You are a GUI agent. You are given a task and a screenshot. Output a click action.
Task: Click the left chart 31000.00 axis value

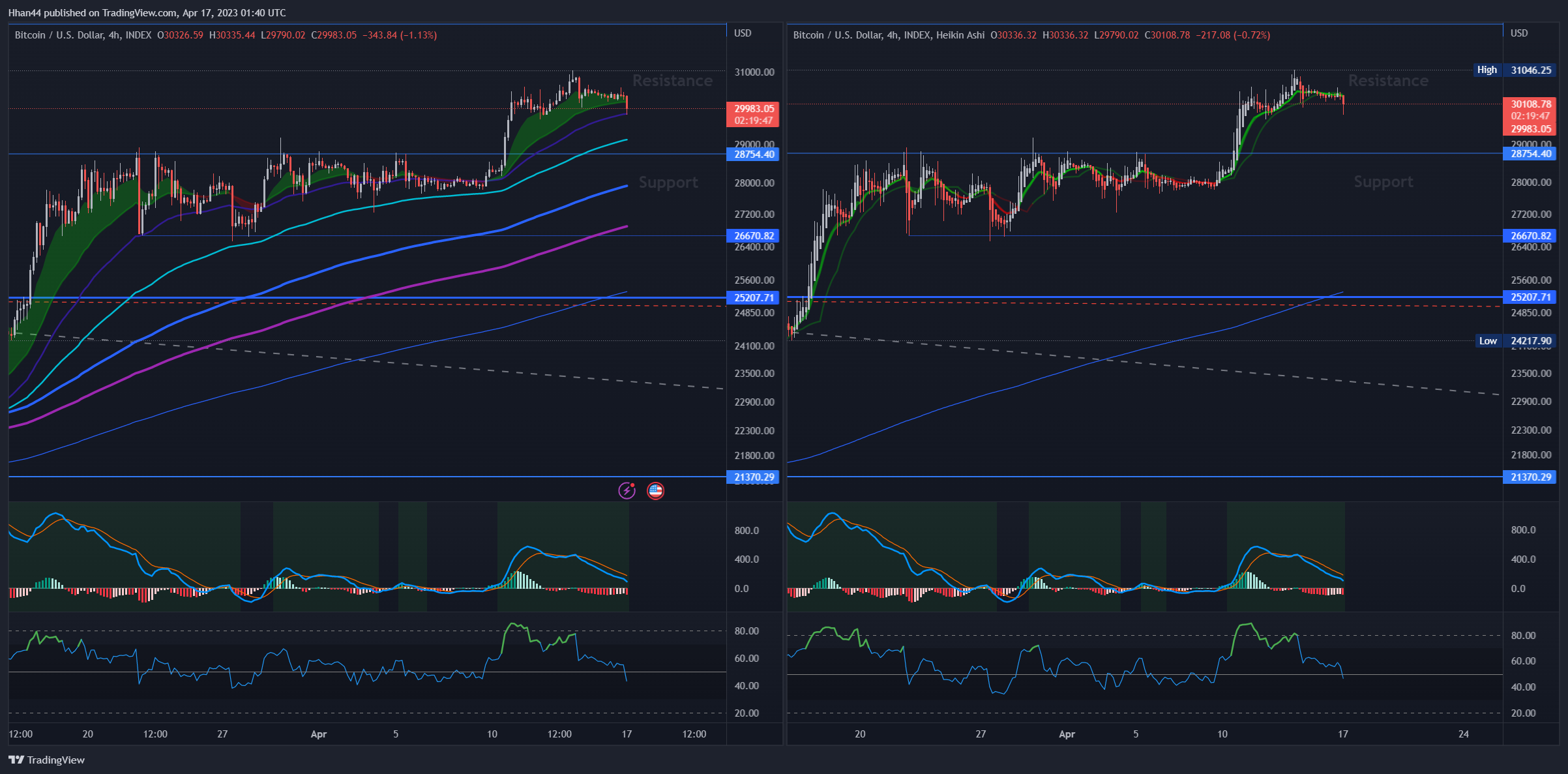tap(754, 72)
